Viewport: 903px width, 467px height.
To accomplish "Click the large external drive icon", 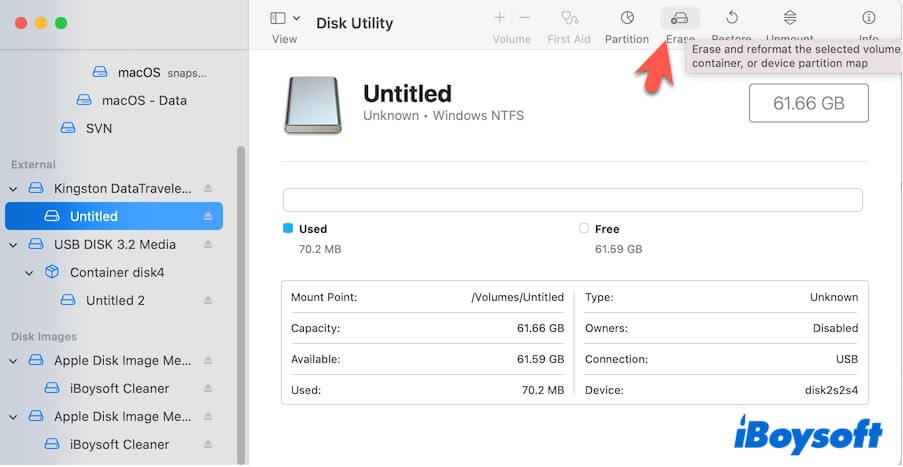I will coord(313,105).
